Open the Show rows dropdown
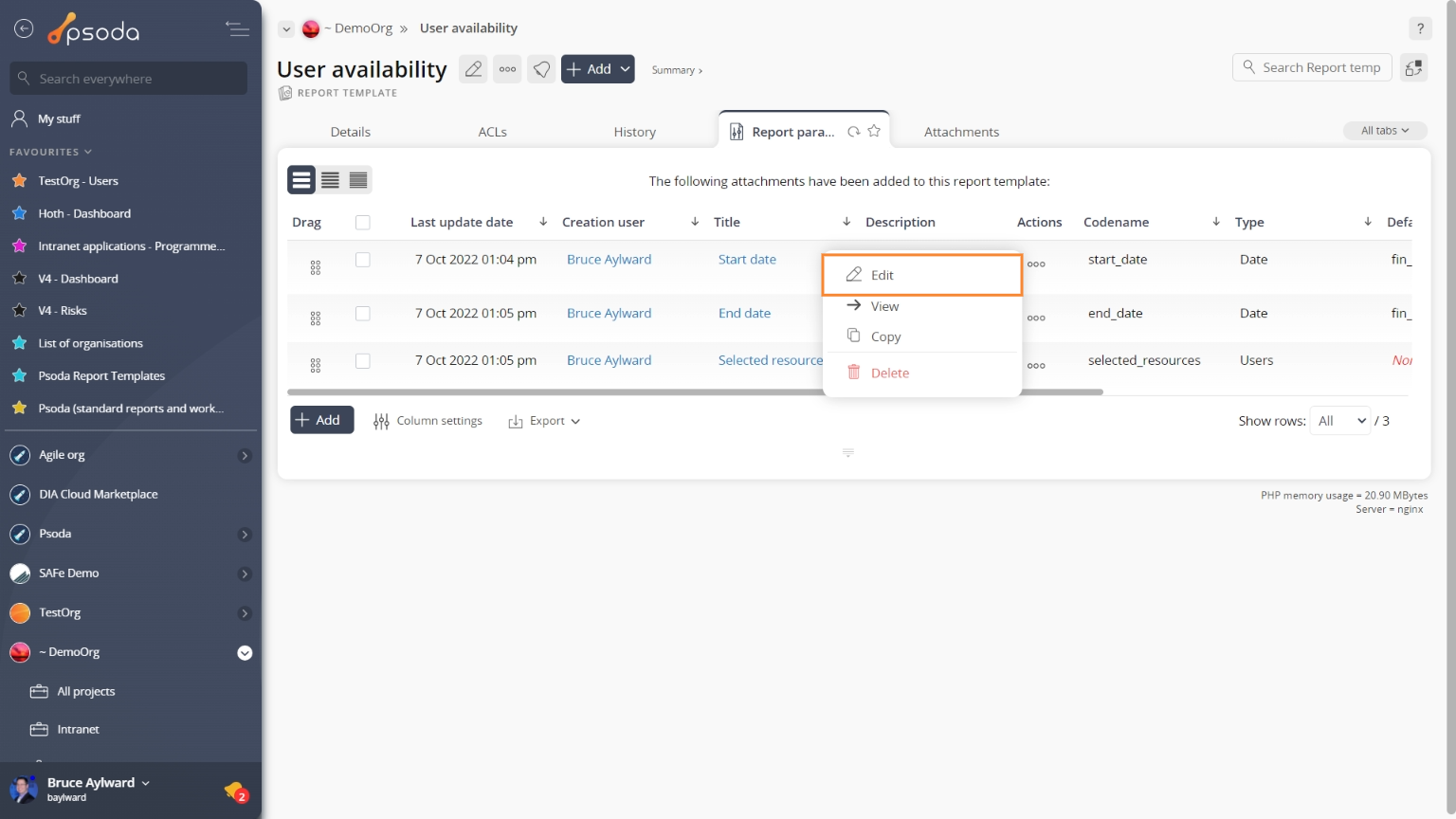Screen dimensions: 1456x819 (x=1341, y=421)
